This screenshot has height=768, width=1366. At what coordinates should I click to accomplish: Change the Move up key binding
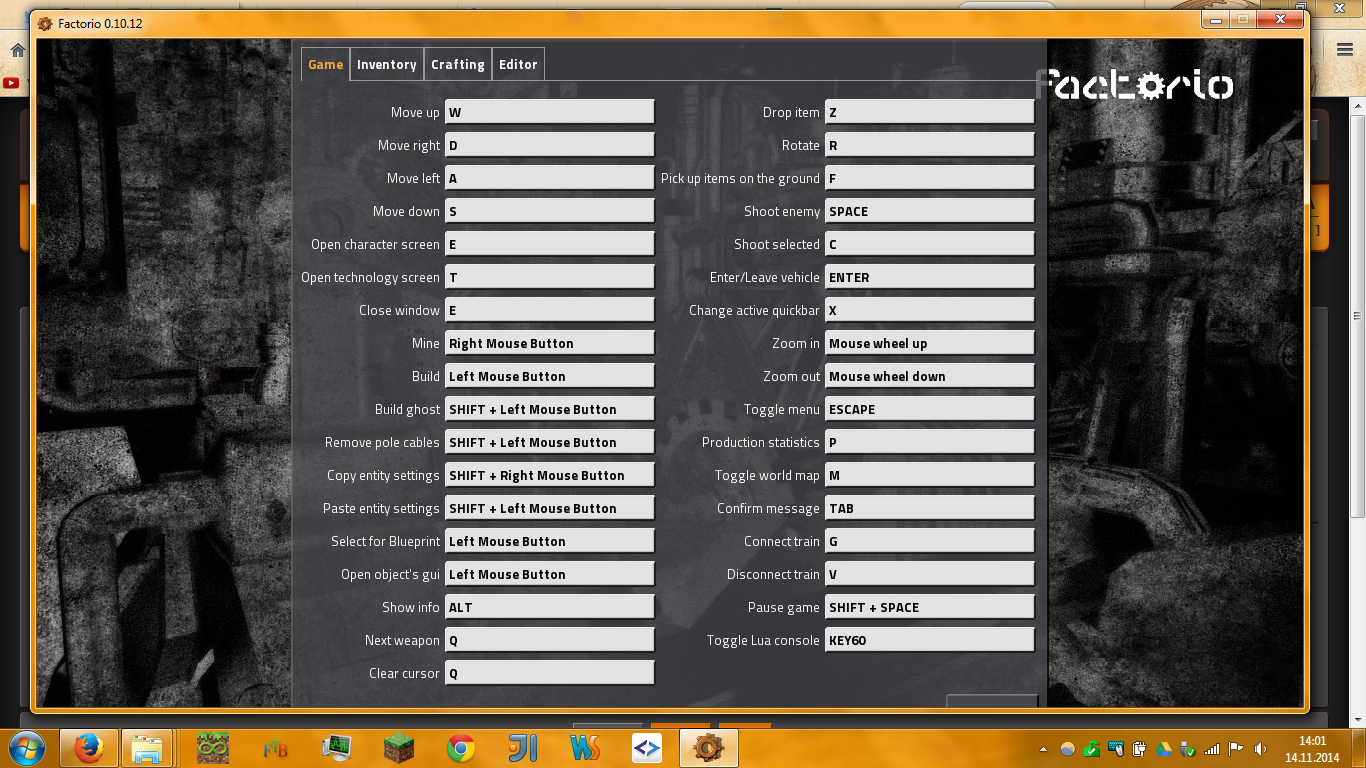(549, 112)
